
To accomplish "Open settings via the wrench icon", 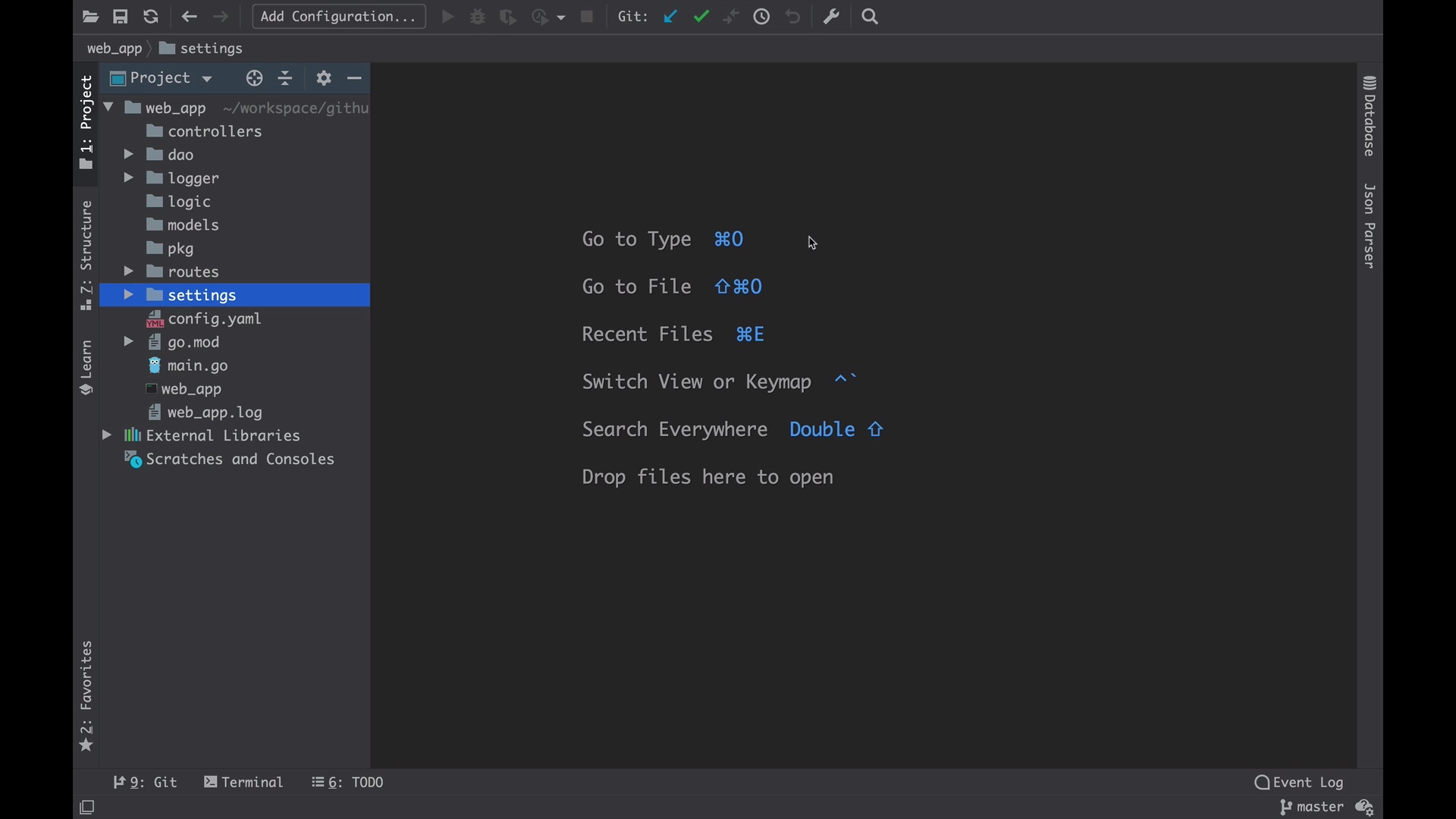I will [832, 17].
